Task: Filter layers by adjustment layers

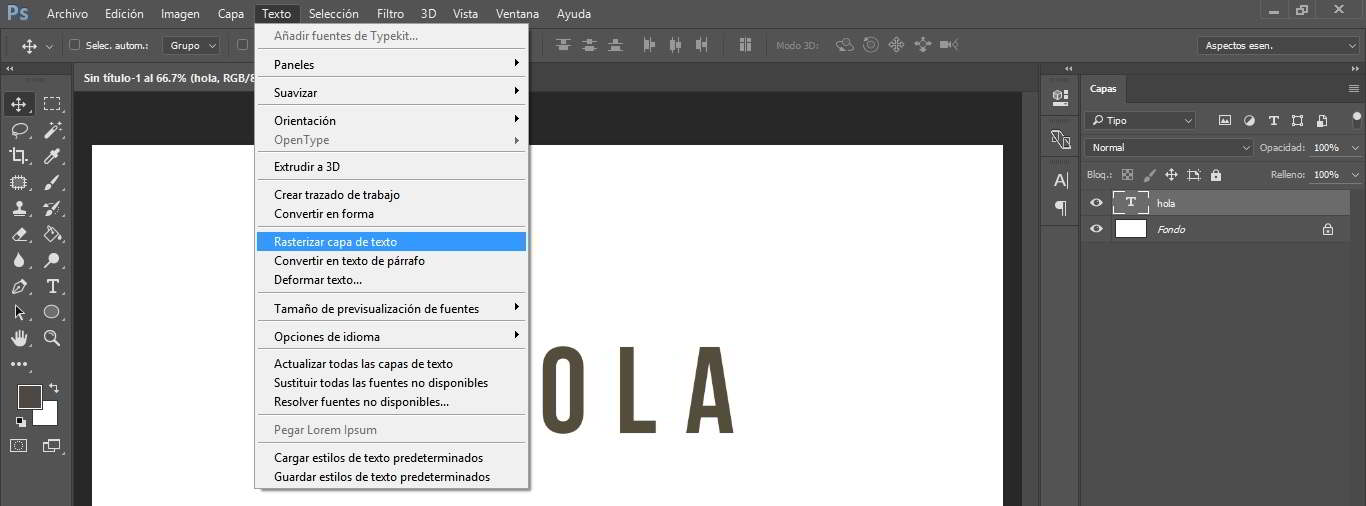Action: (1249, 120)
